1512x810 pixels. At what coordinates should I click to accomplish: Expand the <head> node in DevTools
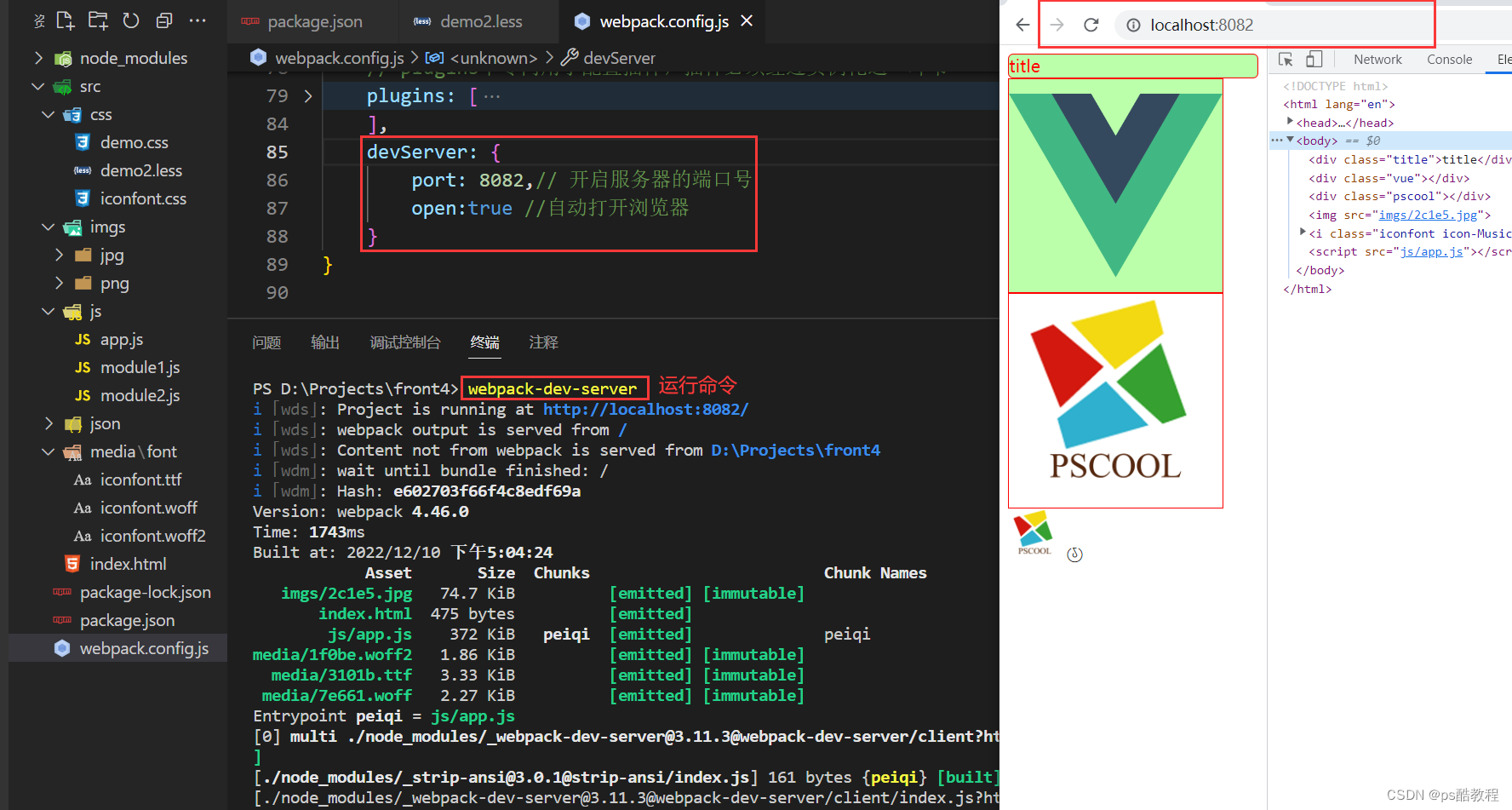click(1291, 122)
